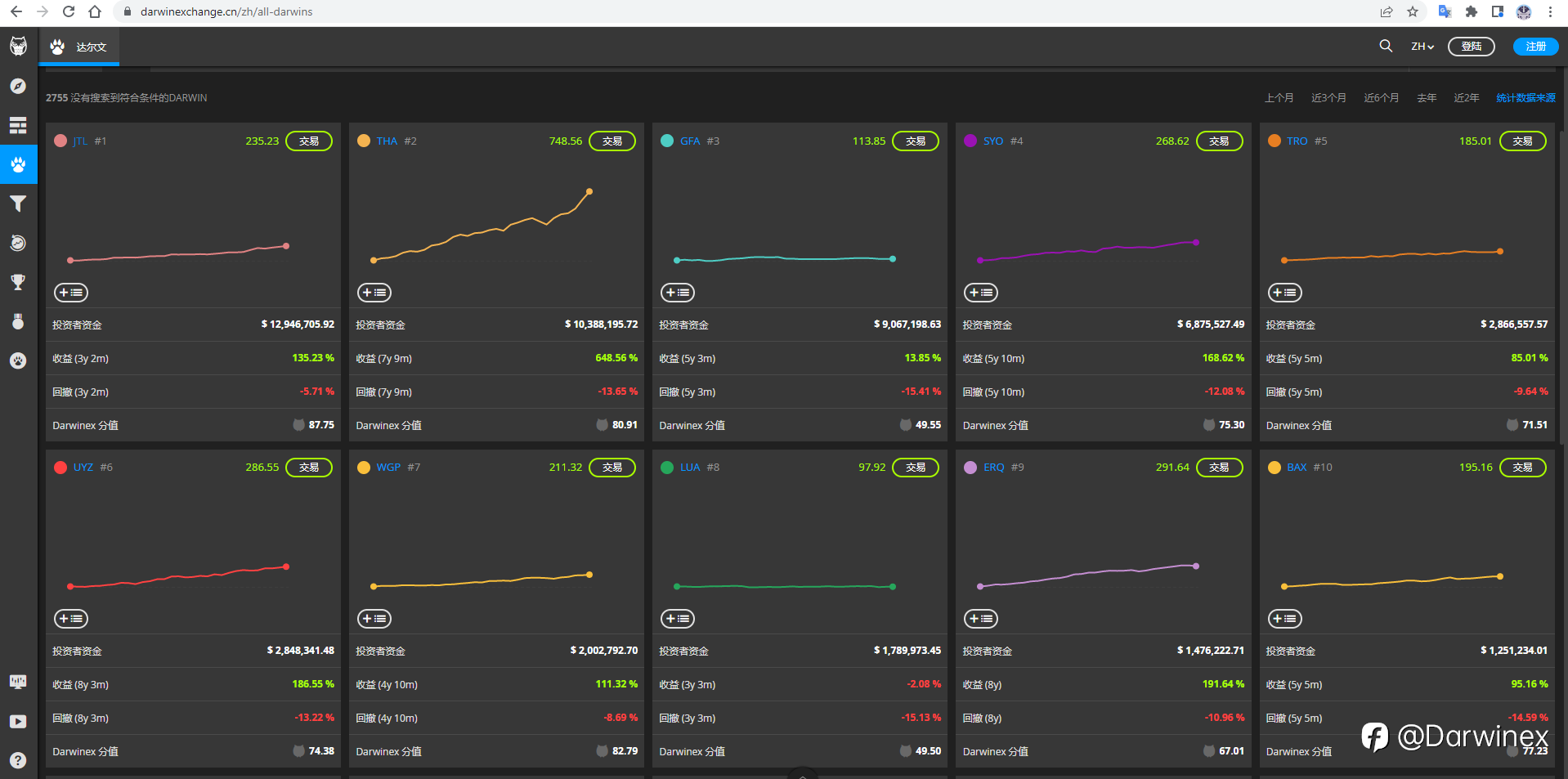
Task: Click the 注册 register button
Action: [x=1535, y=47]
